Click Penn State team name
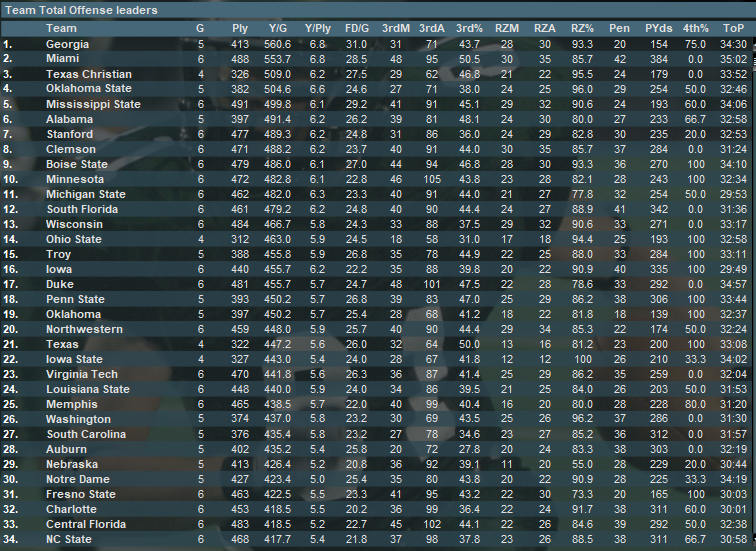Image resolution: width=756 pixels, height=551 pixels. pyautogui.click(x=75, y=299)
